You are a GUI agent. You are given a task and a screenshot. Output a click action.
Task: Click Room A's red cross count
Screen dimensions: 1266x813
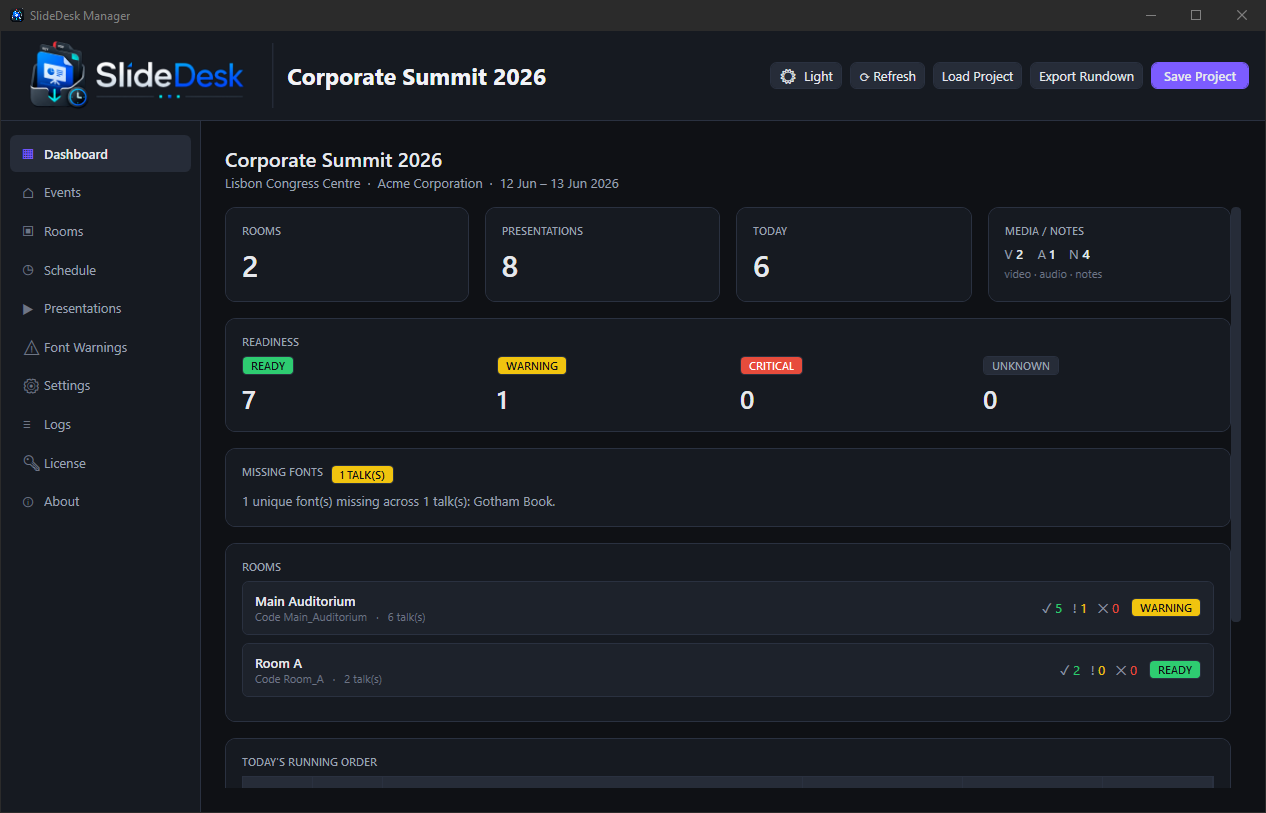(x=1127, y=670)
